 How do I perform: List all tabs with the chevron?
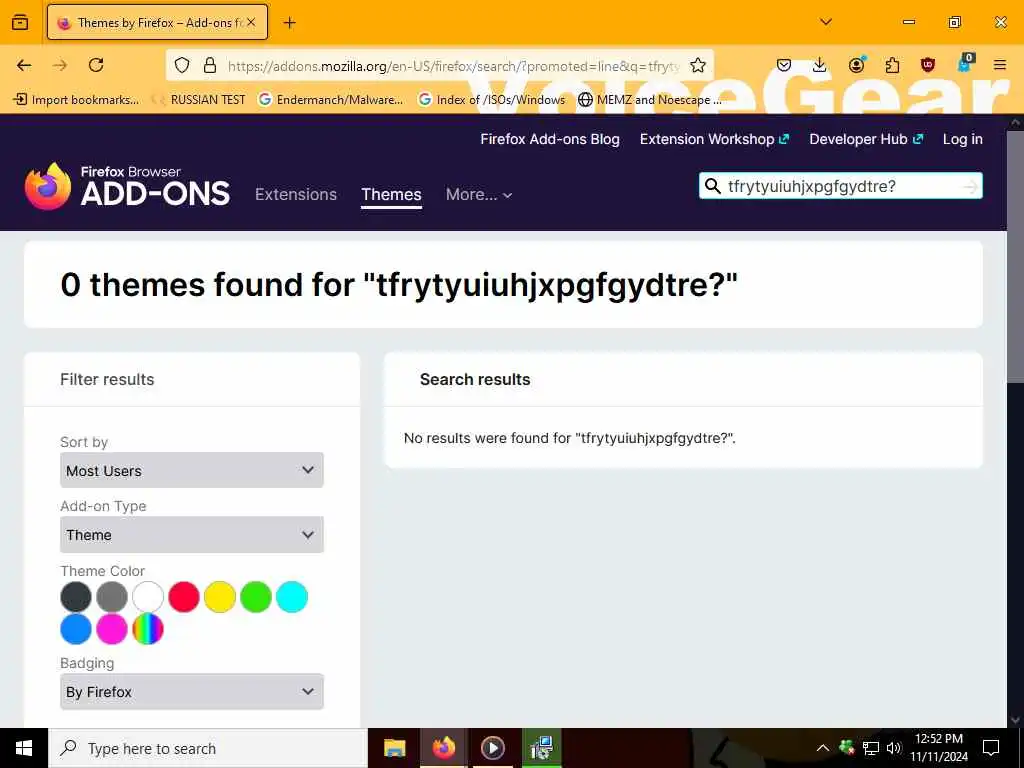click(x=826, y=22)
